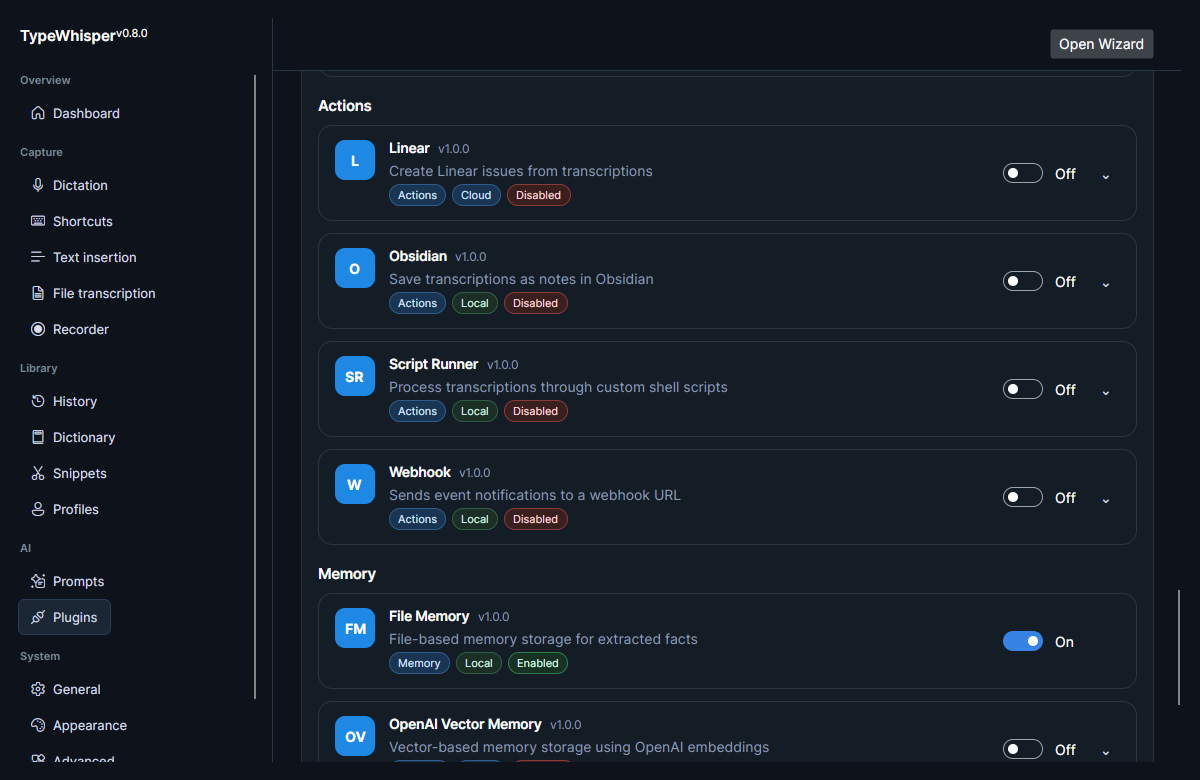Click the sidebar scrollbar
This screenshot has width=1200, height=780.
coord(255,385)
